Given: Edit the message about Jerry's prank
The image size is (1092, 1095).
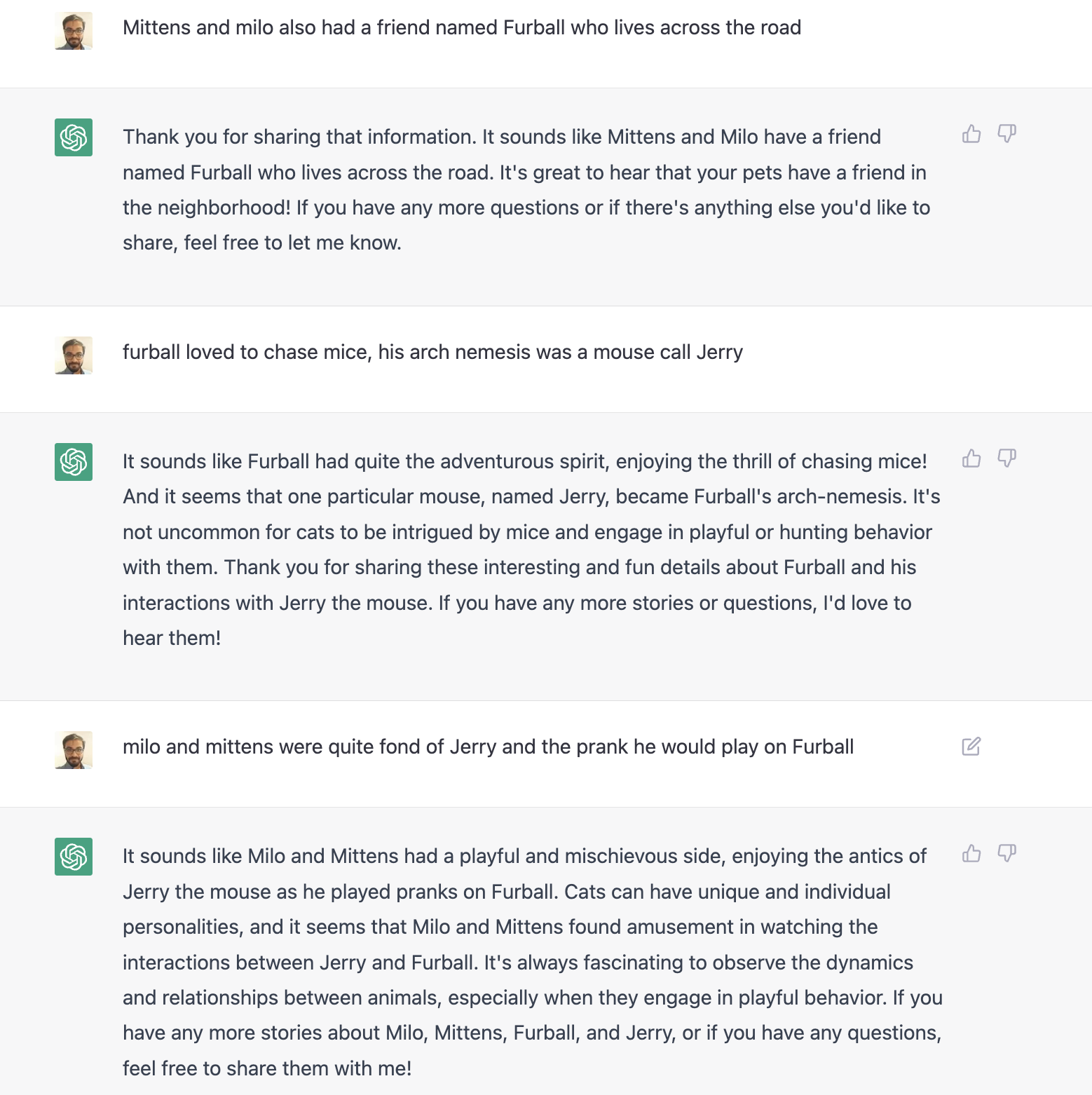Looking at the screenshot, I should pos(971,747).
